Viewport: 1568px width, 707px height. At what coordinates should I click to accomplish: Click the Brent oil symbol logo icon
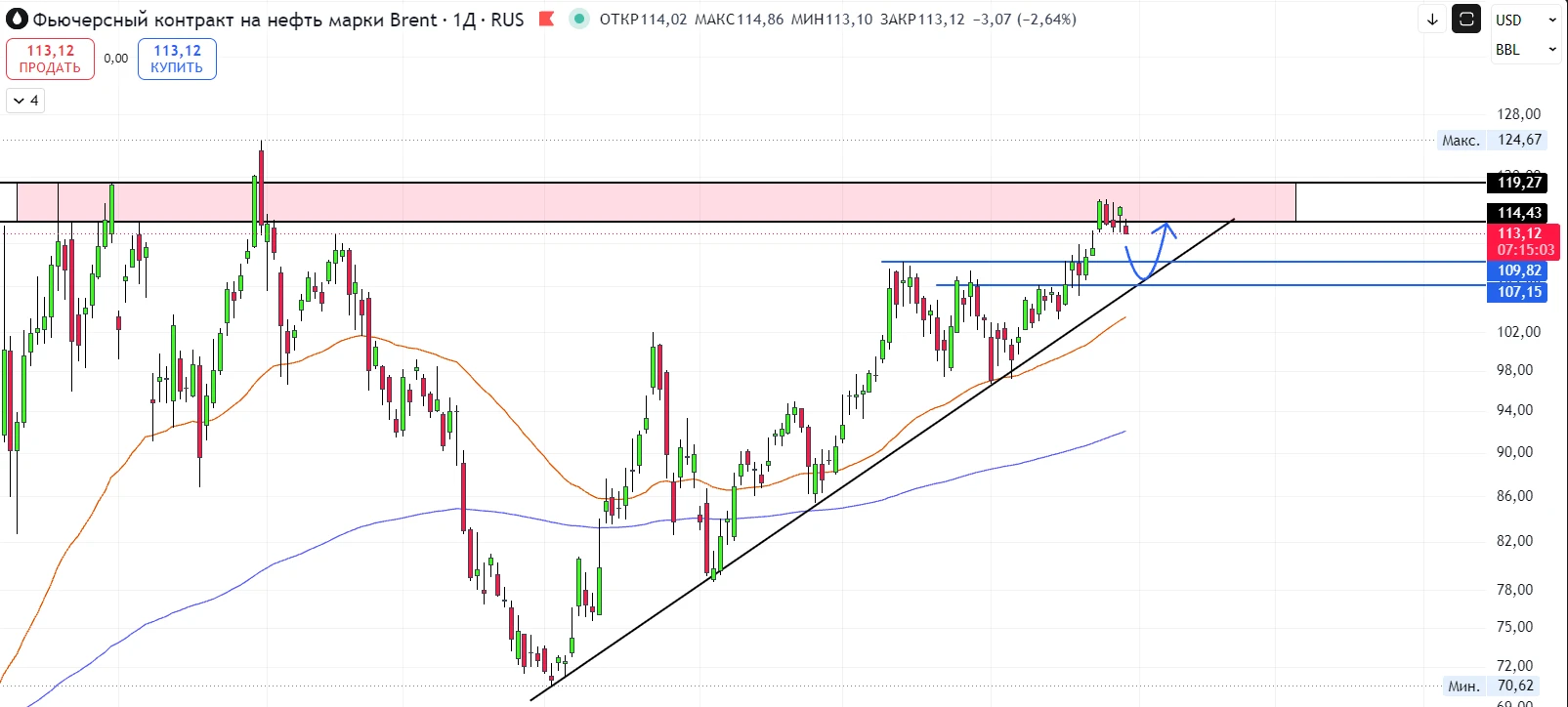point(18,19)
